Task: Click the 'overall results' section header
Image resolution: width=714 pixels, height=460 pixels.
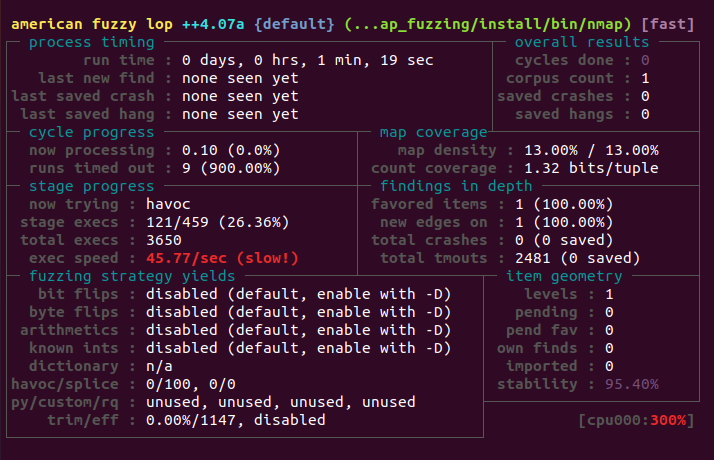Action: pos(581,42)
